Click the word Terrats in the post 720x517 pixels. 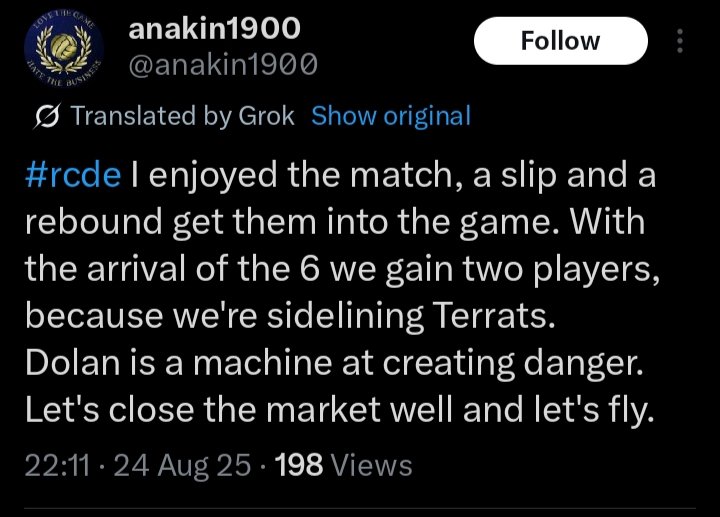494,315
